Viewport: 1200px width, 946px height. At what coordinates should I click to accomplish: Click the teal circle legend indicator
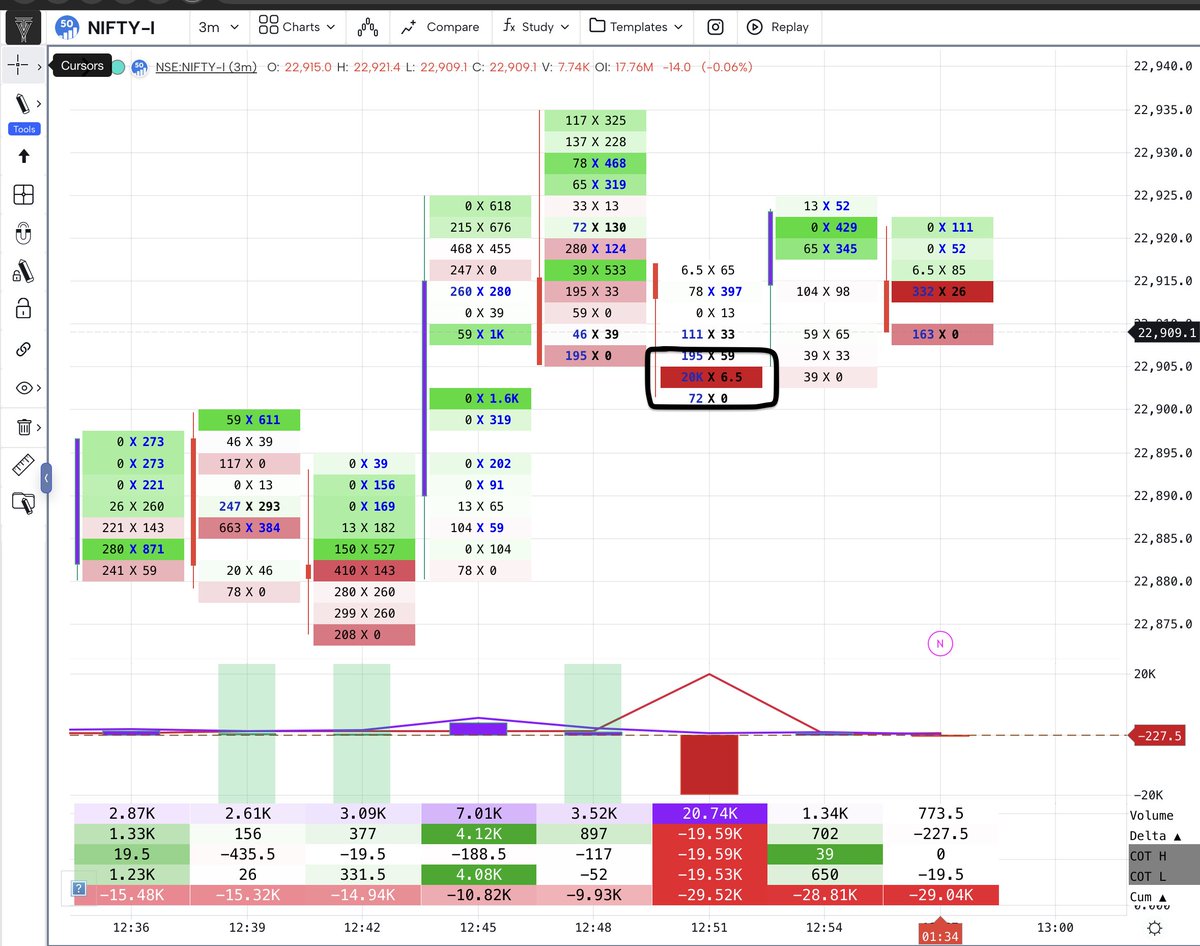pyautogui.click(x=118, y=67)
